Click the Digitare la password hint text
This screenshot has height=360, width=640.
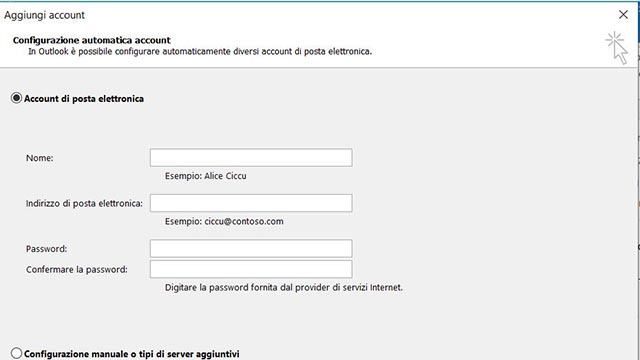[x=284, y=287]
